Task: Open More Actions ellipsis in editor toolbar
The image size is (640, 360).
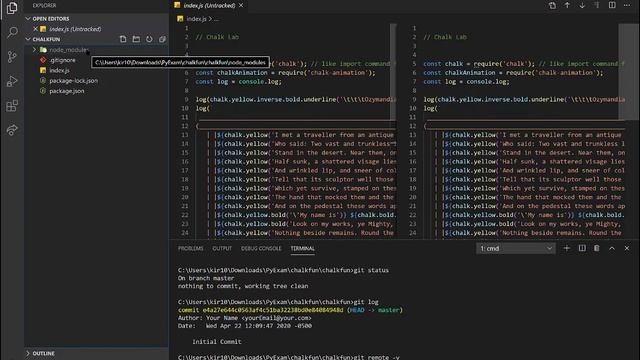Action: (x=627, y=5)
